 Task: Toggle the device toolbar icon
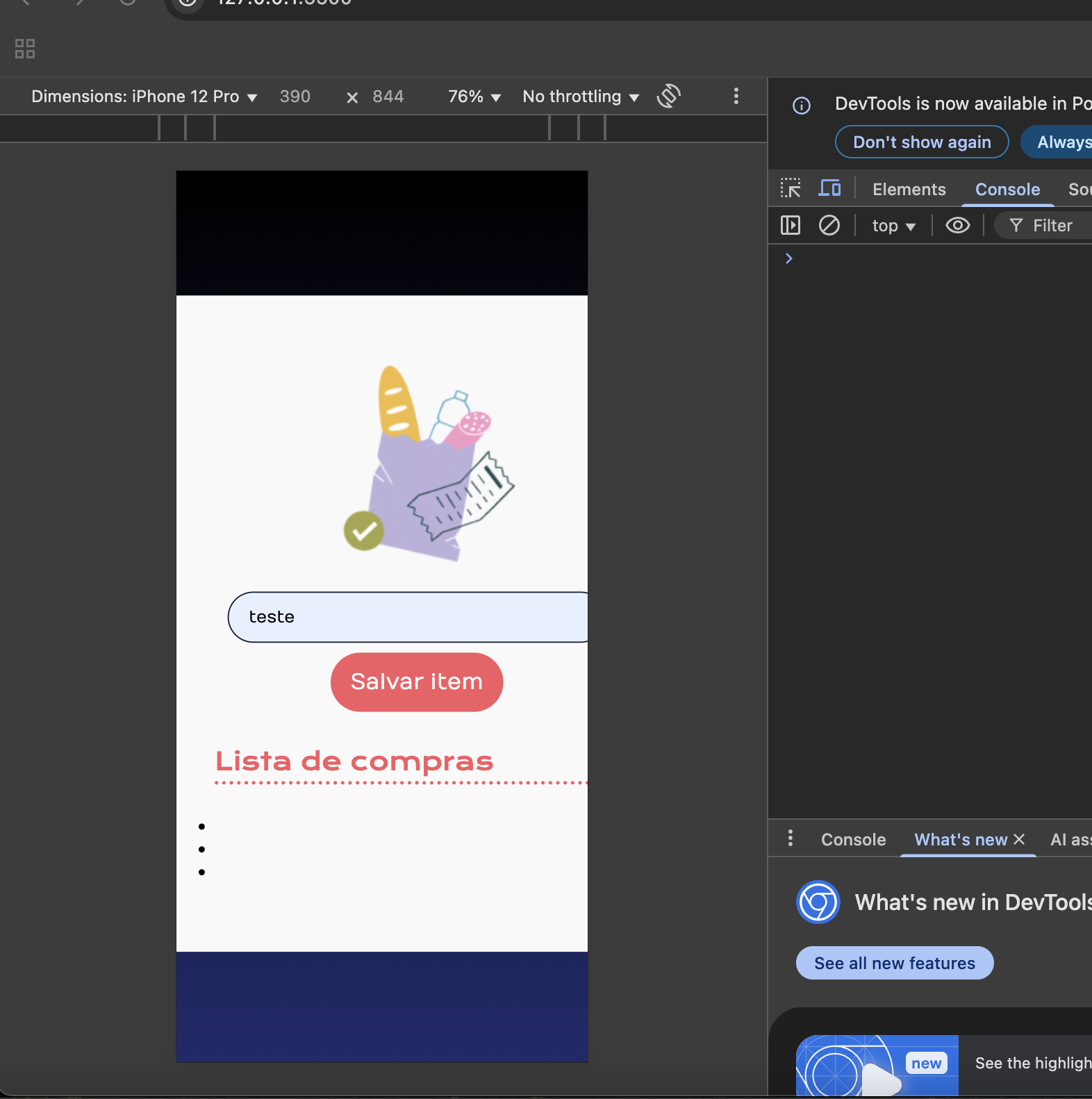(x=829, y=188)
